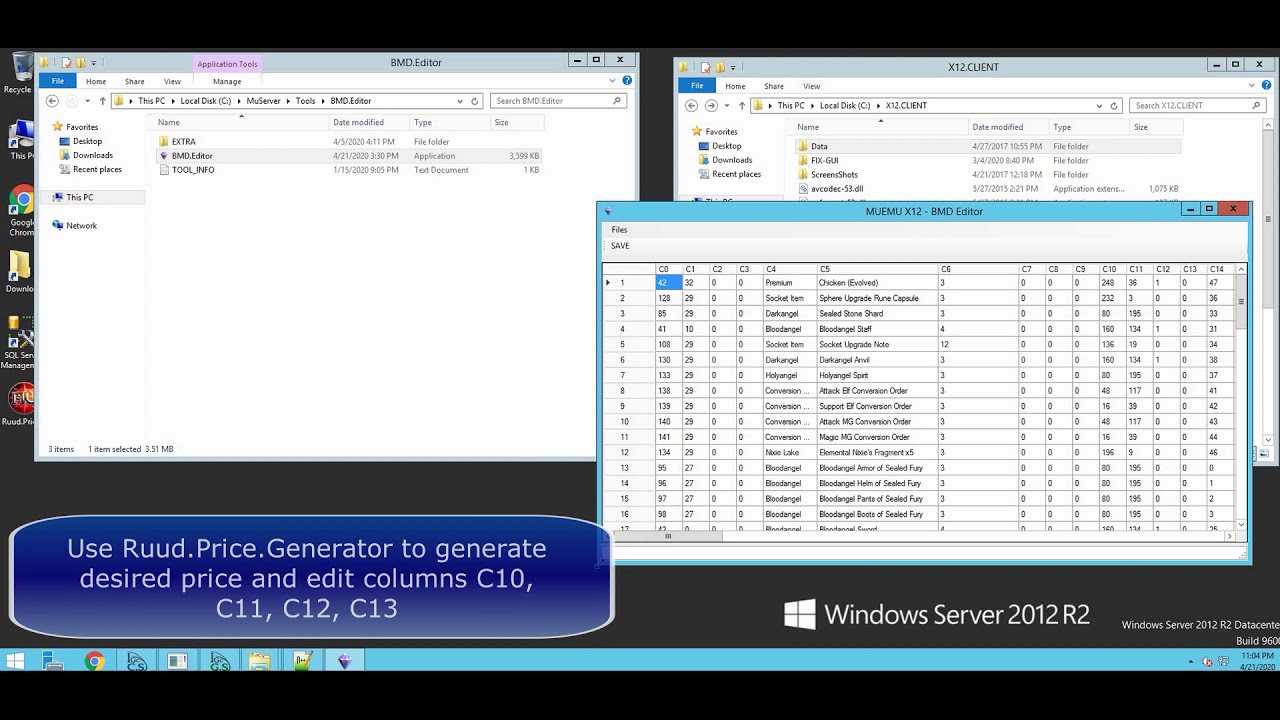Open Share tab in BMD.Editor explorer window
The image size is (1280, 720).
point(135,81)
